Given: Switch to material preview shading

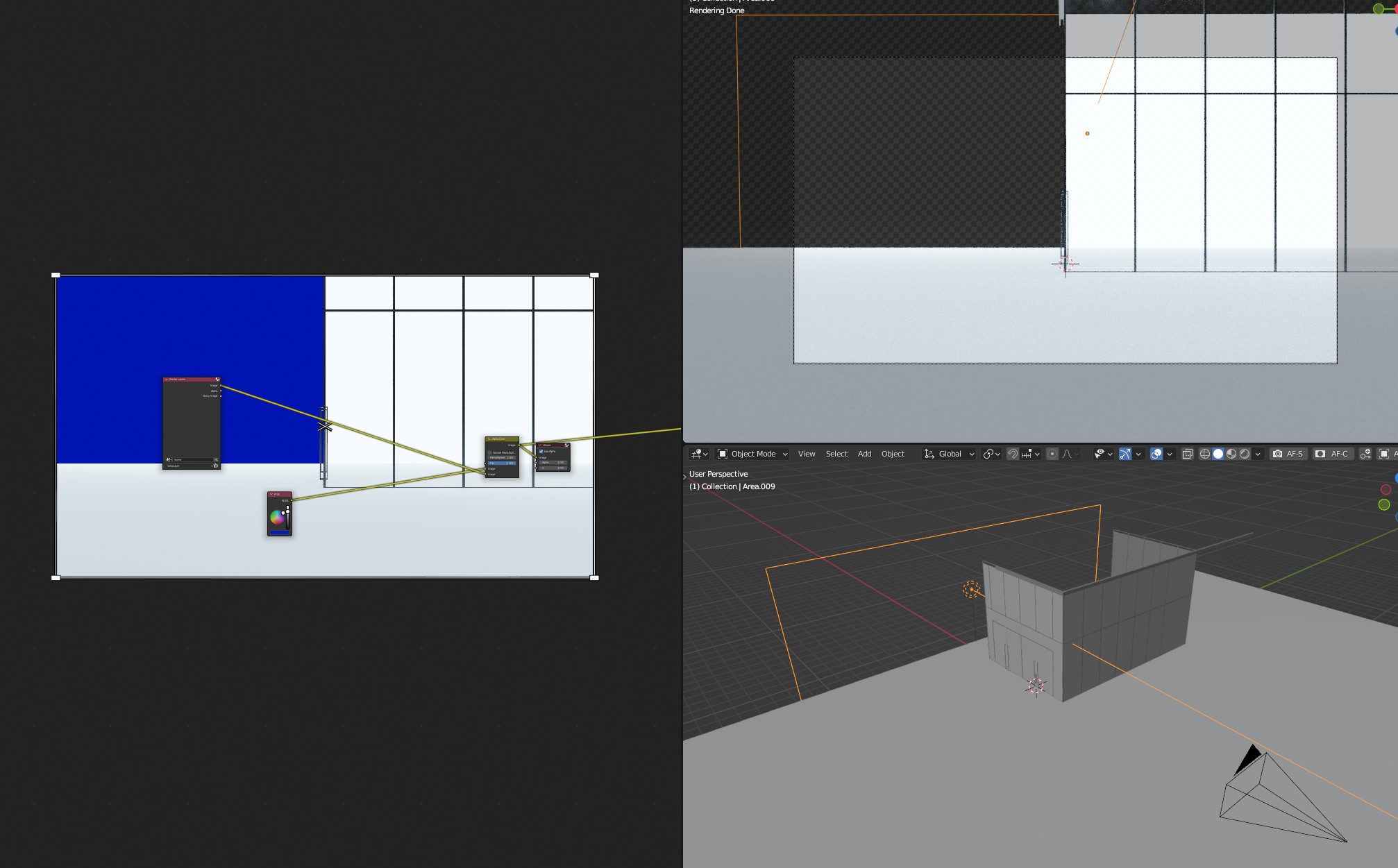Looking at the screenshot, I should point(1231,454).
